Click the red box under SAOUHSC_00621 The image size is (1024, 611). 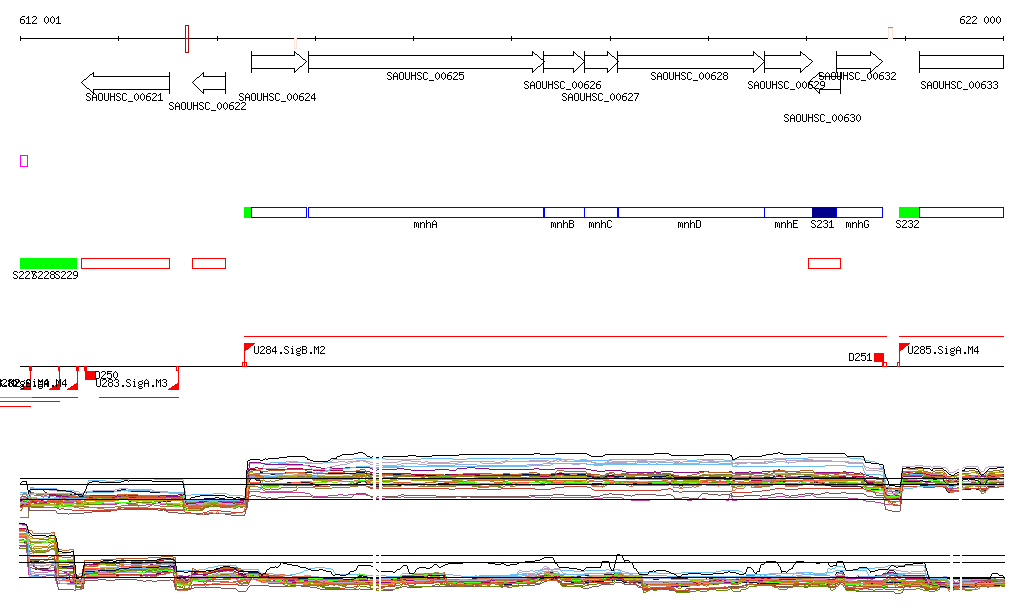tap(125, 263)
